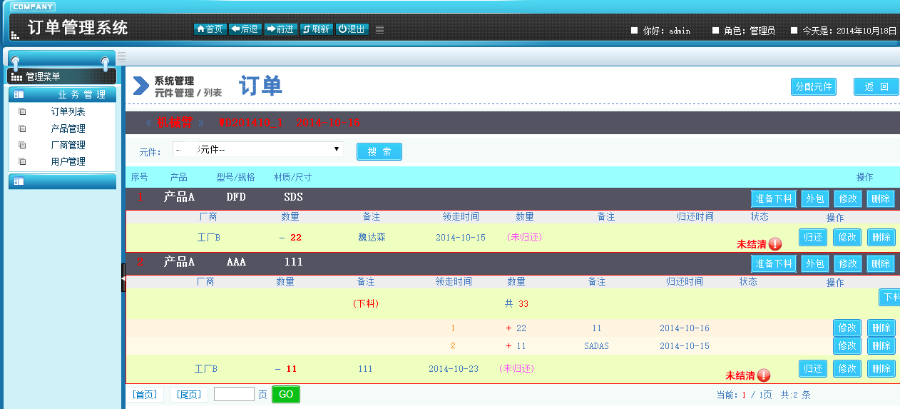The width and height of the screenshot is (900, 409).
Task: Log out using the 退出 power button
Action: (x=351, y=29)
